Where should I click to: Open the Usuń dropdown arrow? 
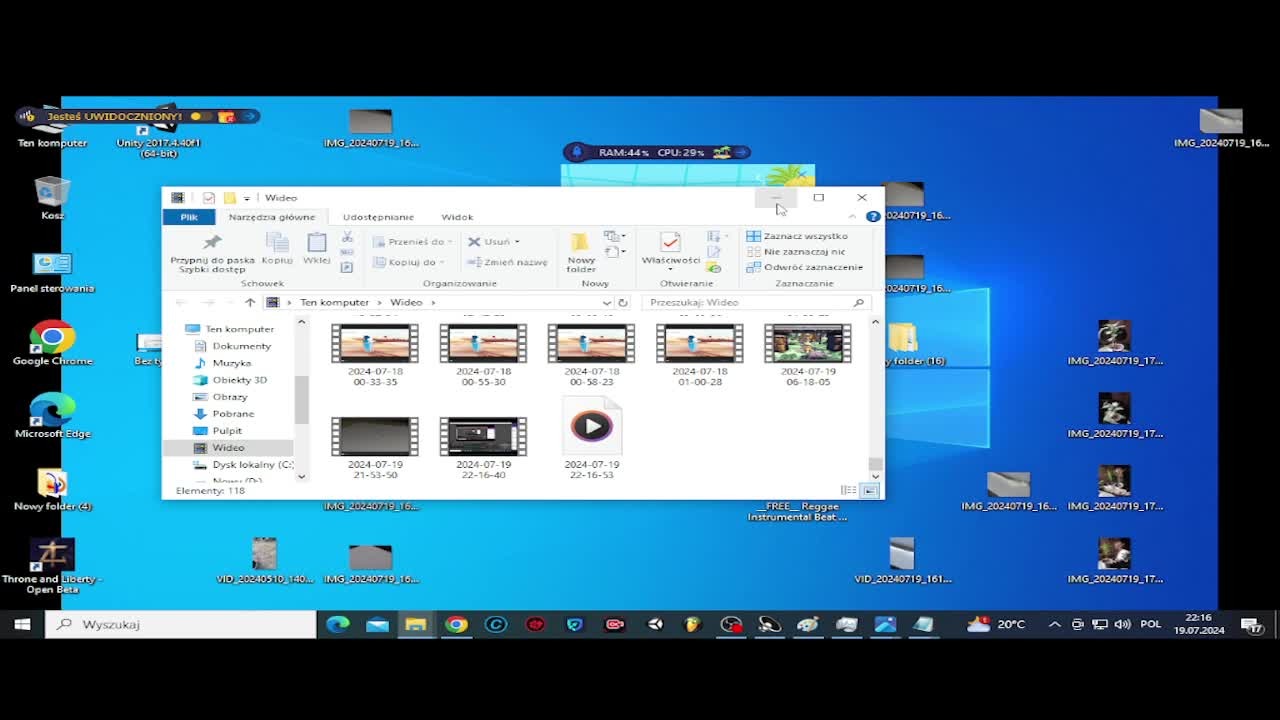point(517,242)
